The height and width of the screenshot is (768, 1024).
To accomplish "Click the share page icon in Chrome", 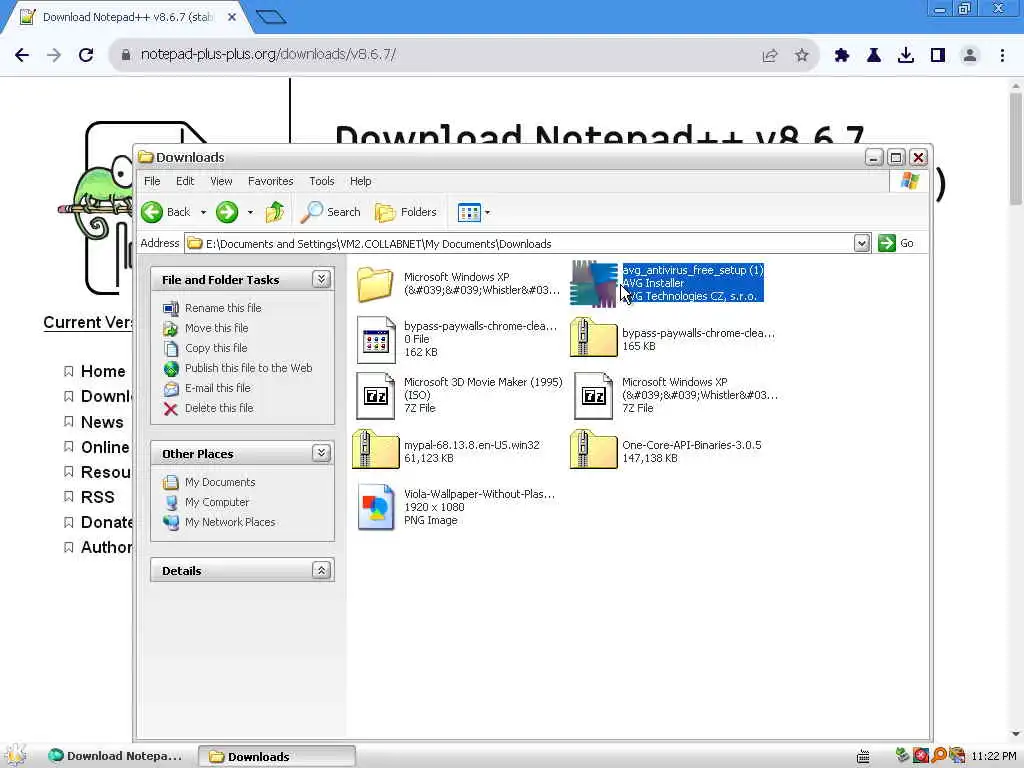I will [x=770, y=56].
